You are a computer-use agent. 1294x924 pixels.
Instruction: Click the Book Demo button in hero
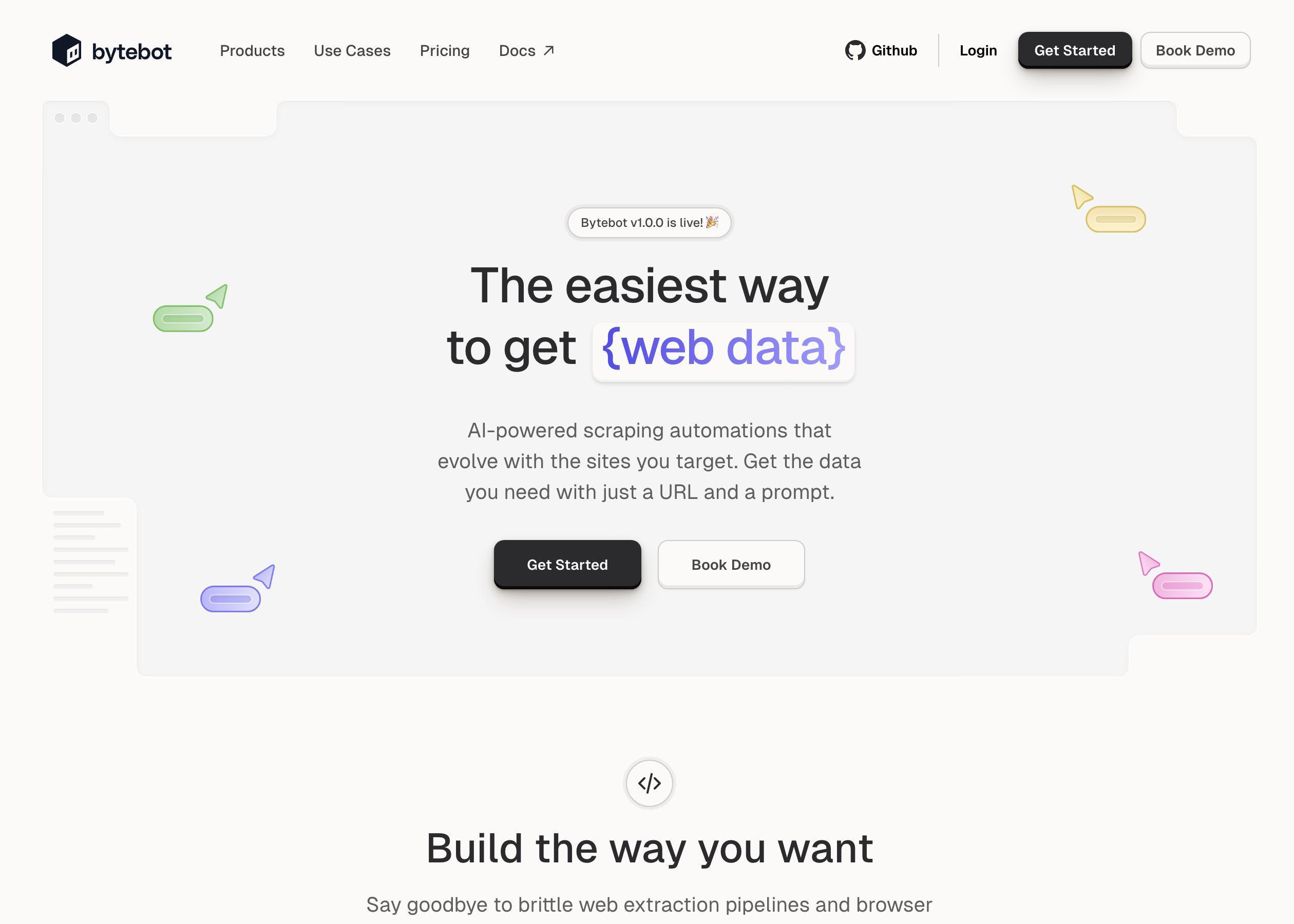pyautogui.click(x=731, y=564)
